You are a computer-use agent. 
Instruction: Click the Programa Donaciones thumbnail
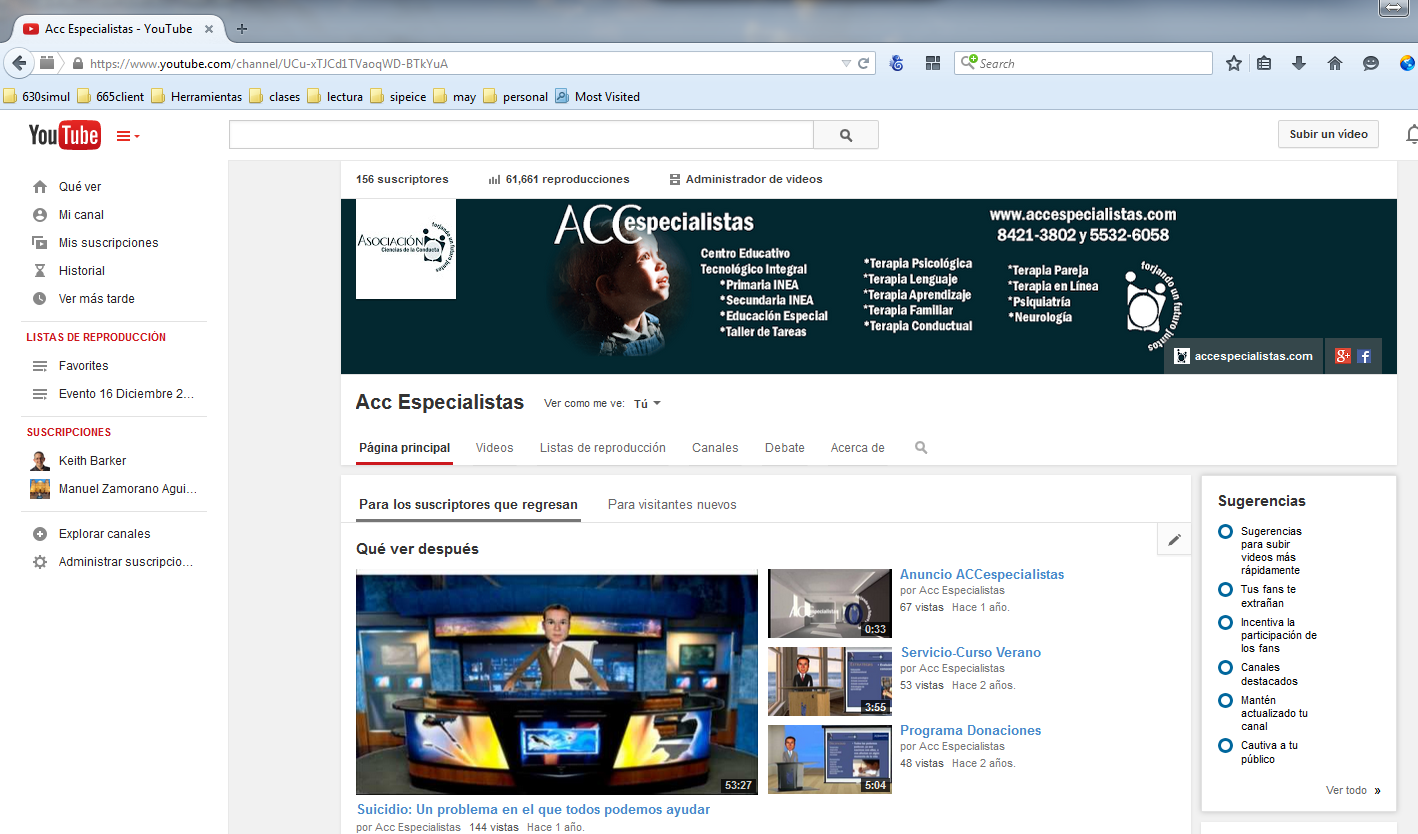(830, 760)
